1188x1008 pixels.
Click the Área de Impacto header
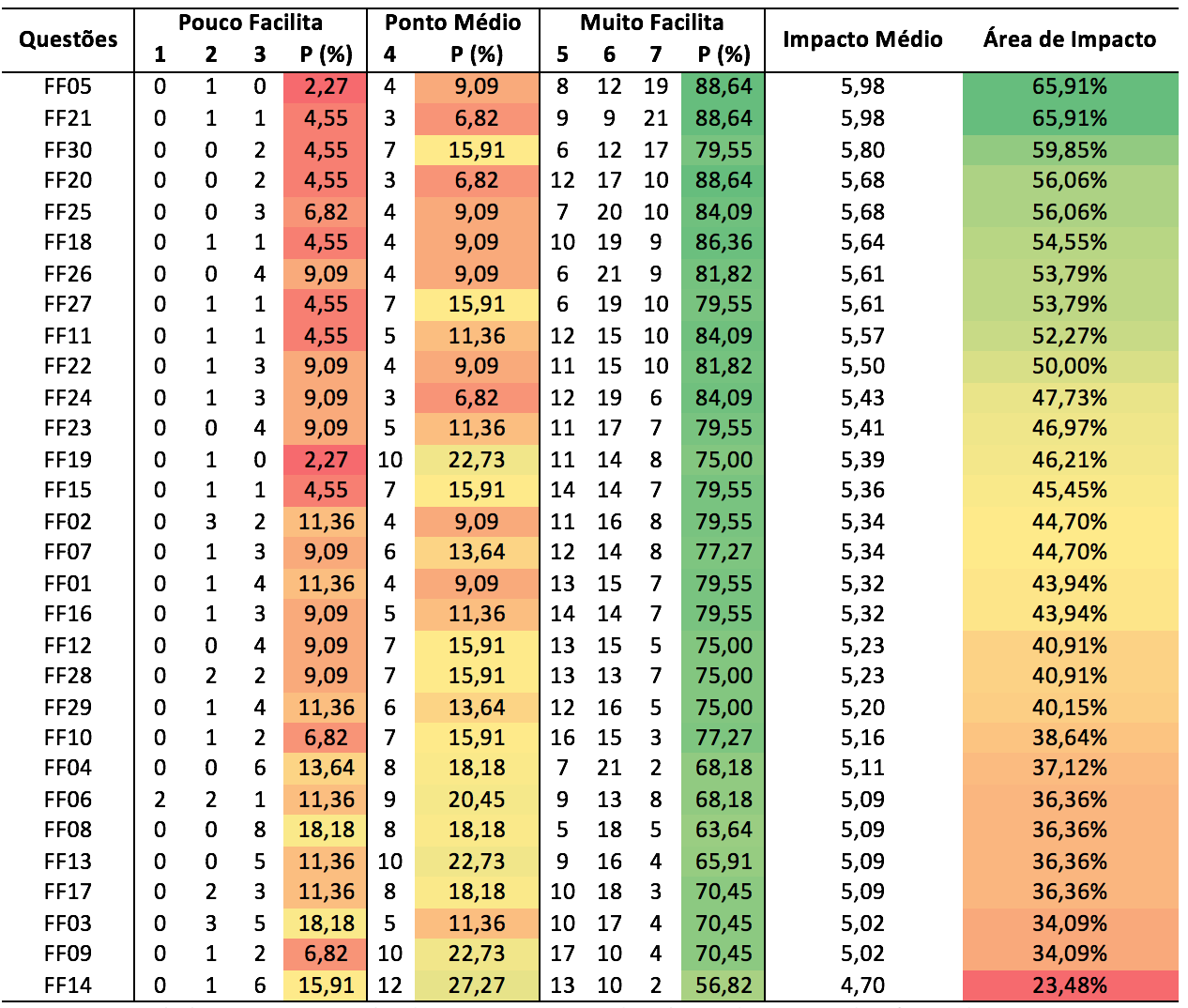pos(1070,39)
